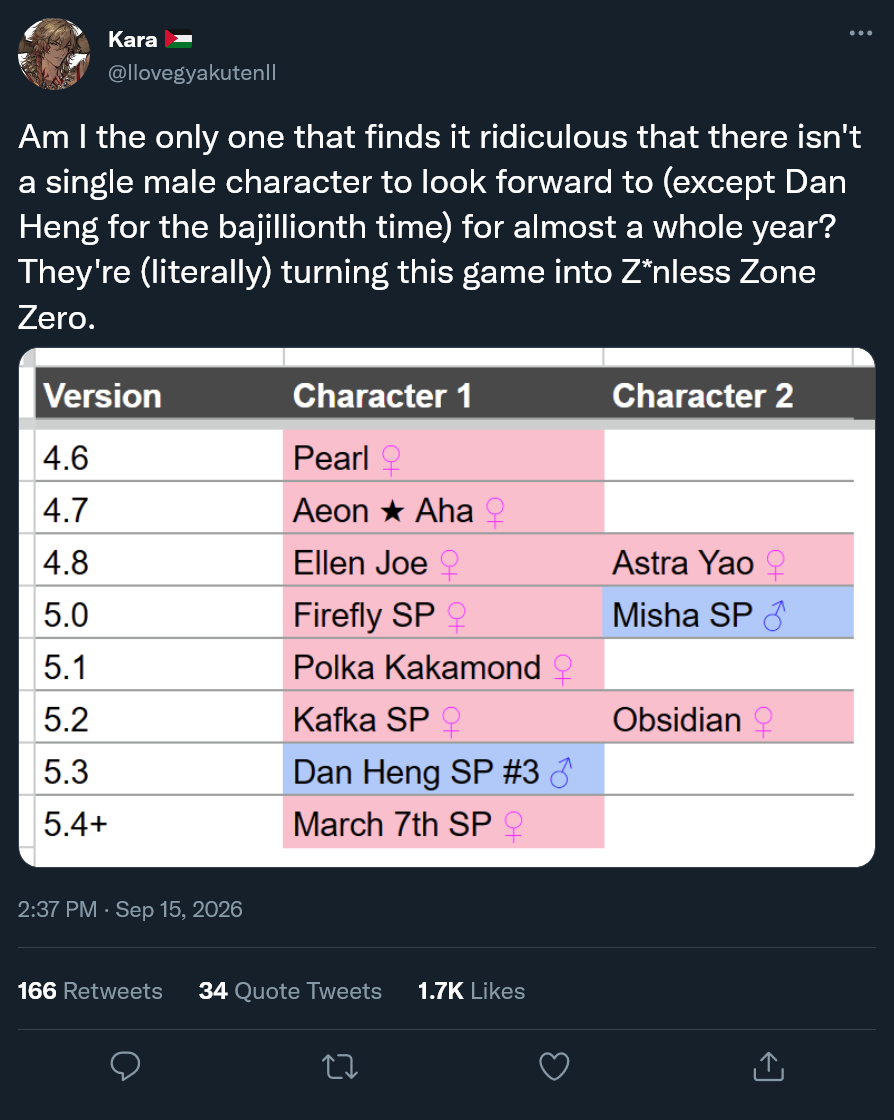Click the reply speech bubble icon
The image size is (894, 1120).
(x=125, y=1066)
